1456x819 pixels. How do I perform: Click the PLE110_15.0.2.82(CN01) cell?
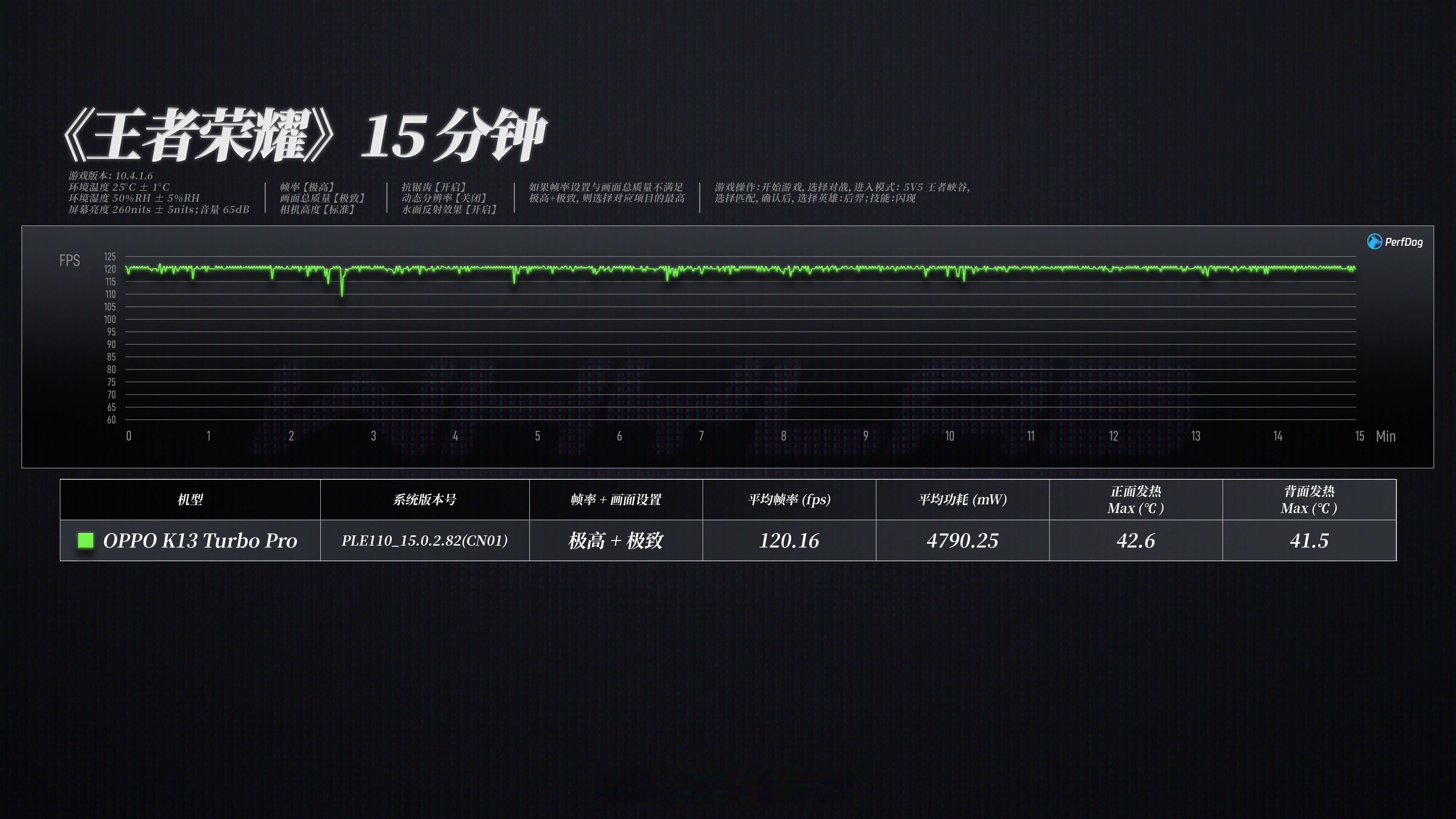[x=425, y=540]
